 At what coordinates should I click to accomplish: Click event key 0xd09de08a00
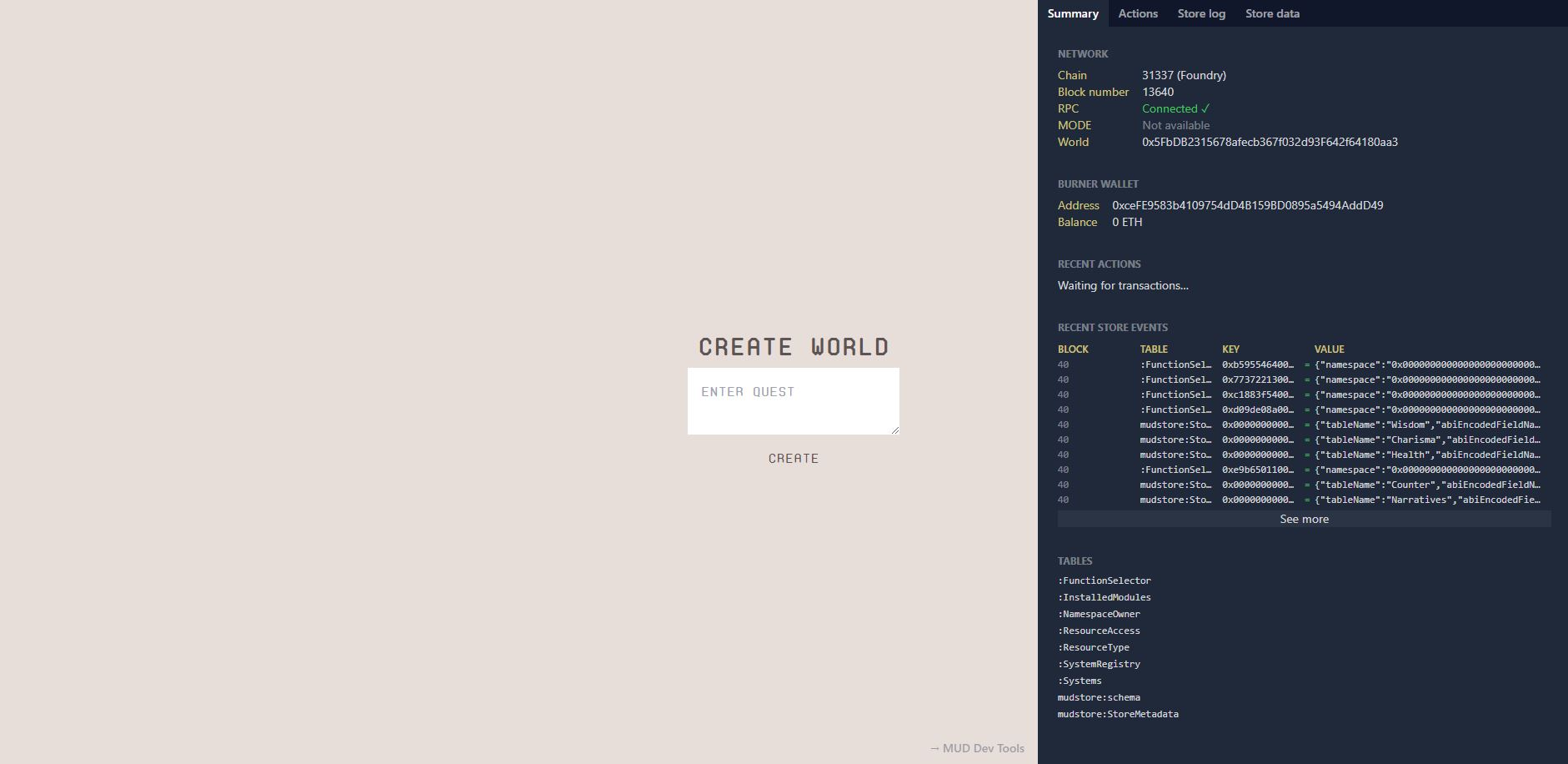(x=1258, y=410)
